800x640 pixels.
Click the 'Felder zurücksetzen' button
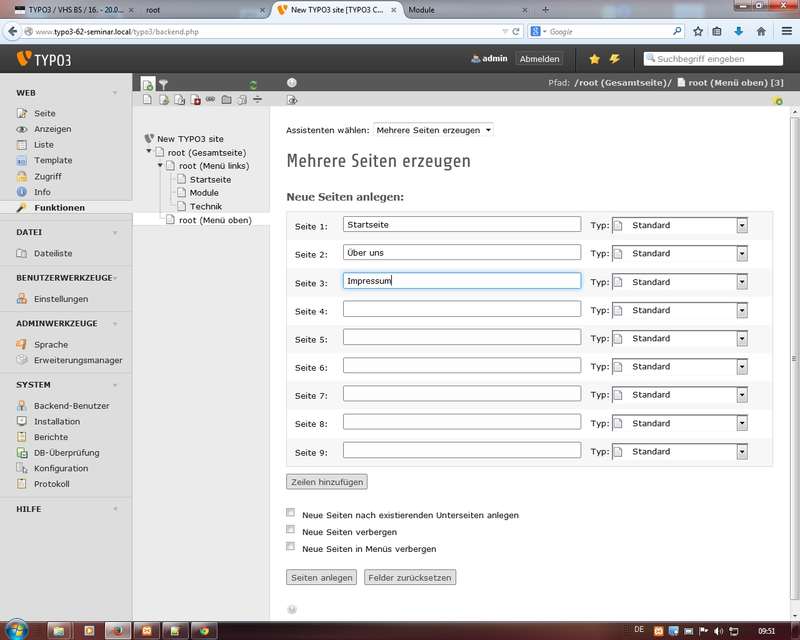[x=410, y=578]
